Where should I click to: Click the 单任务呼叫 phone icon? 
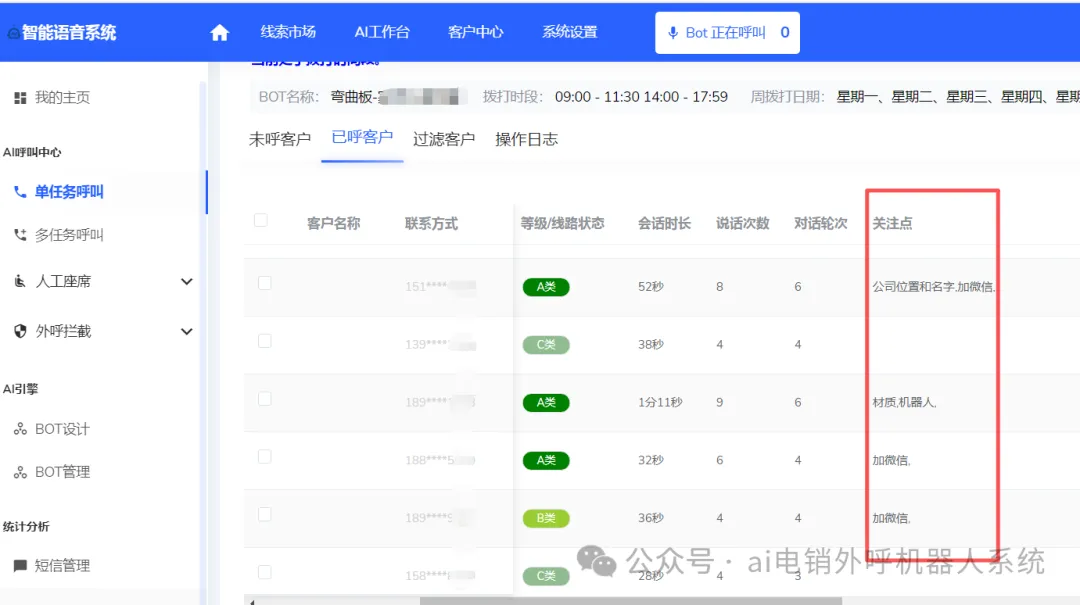(21, 192)
